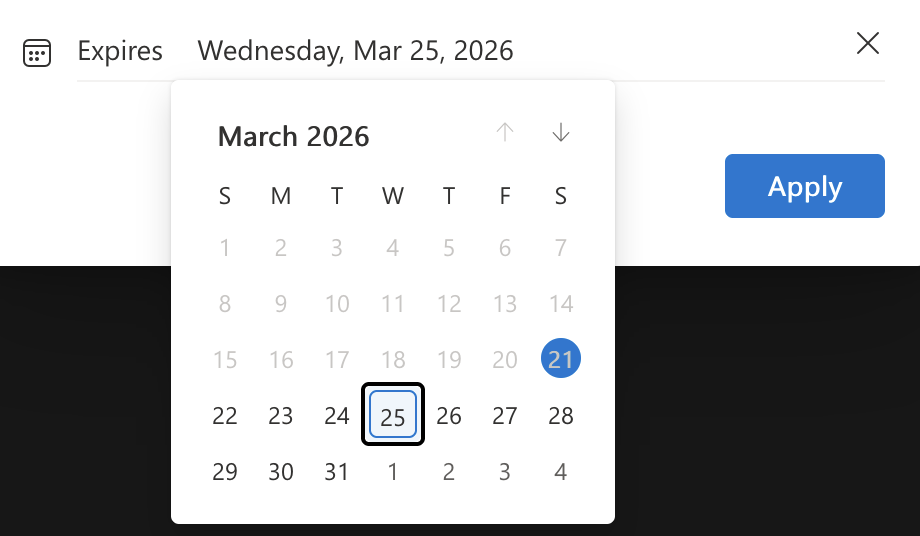Viewport: 920px width, 536px height.
Task: Select today's date, March 21
Action: (x=561, y=359)
